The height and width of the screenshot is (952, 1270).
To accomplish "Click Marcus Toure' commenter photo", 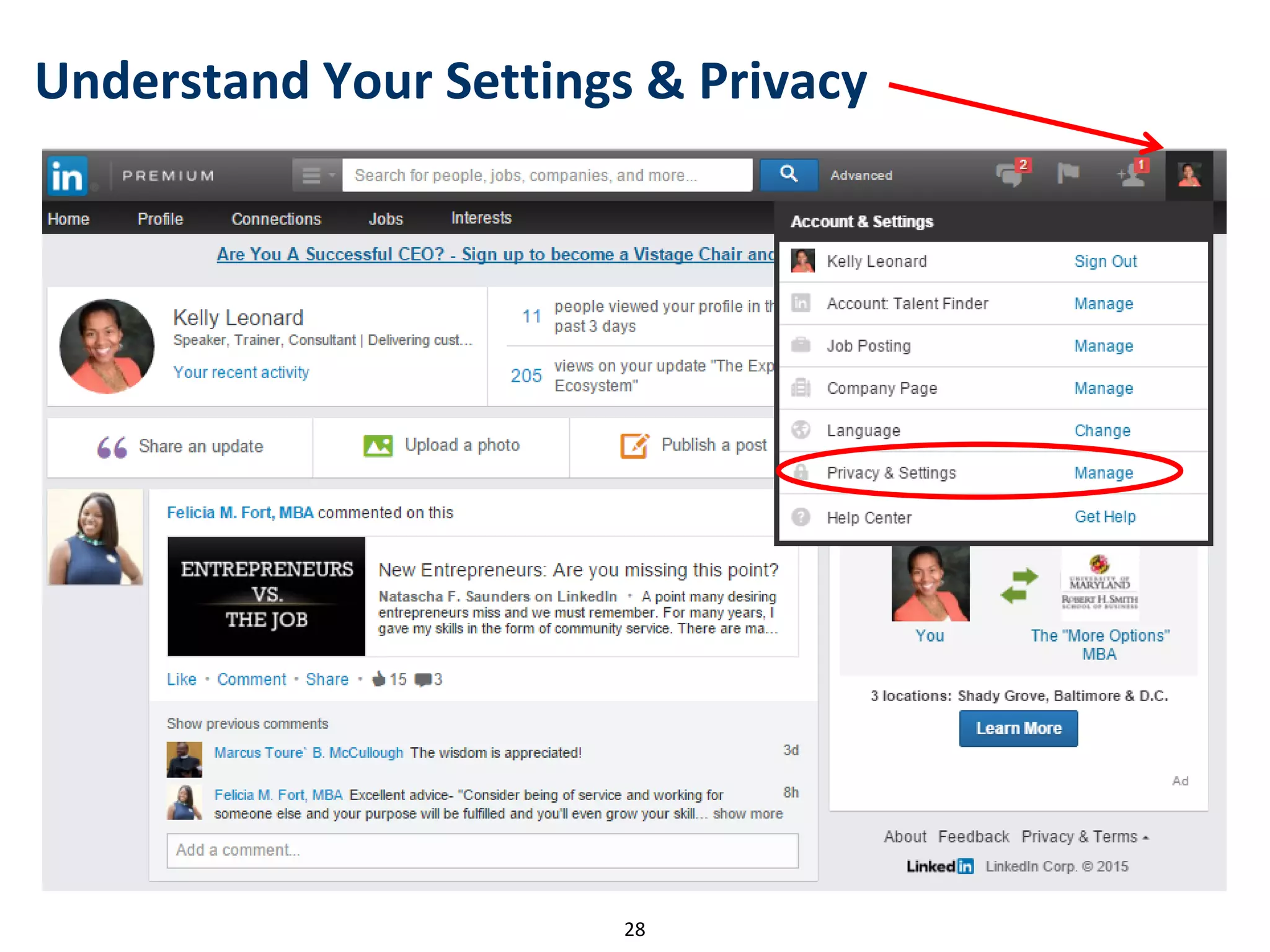I will pyautogui.click(x=184, y=759).
